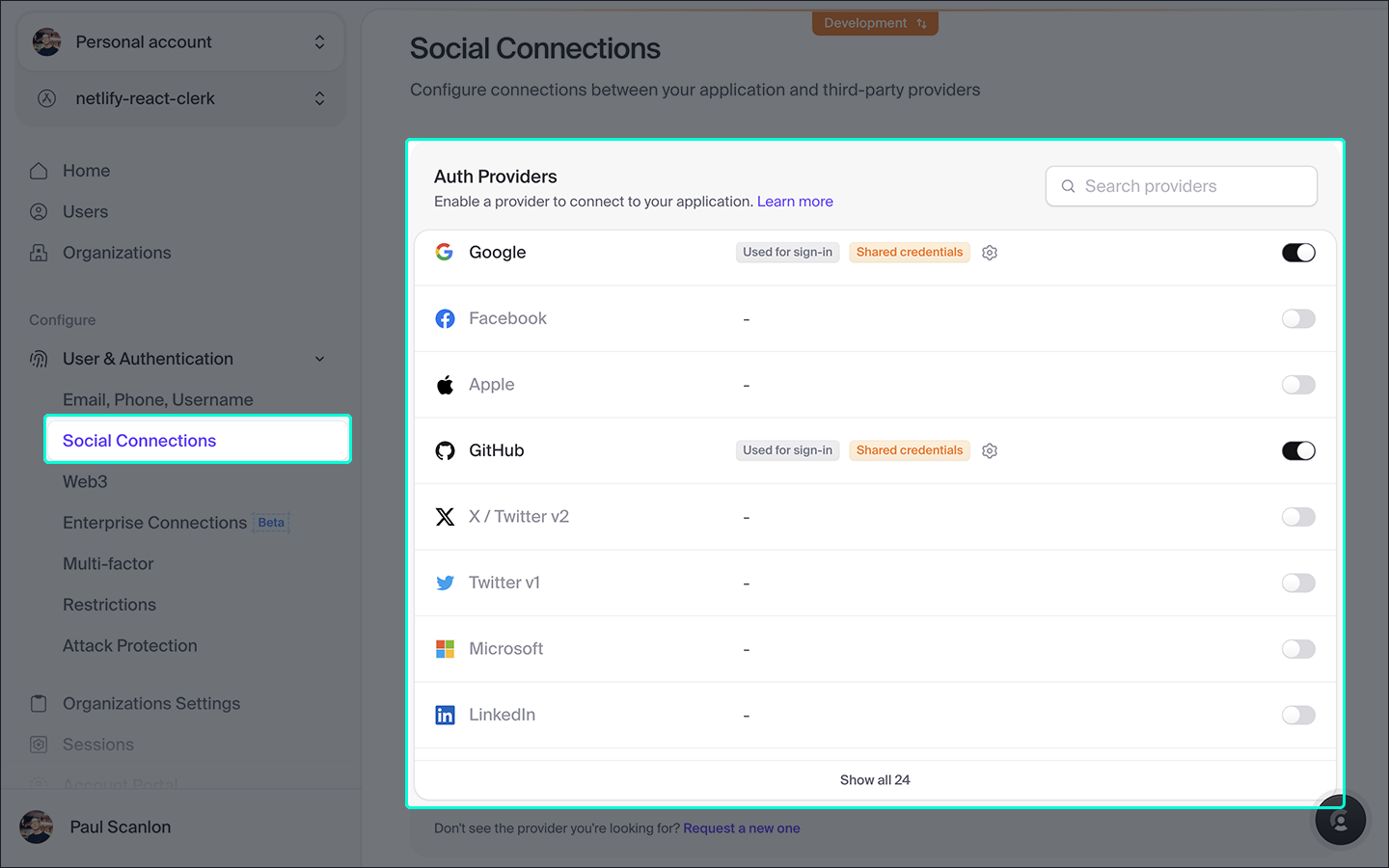Image resolution: width=1389 pixels, height=868 pixels.
Task: Click the Twitter v1 bird icon
Action: tap(445, 583)
